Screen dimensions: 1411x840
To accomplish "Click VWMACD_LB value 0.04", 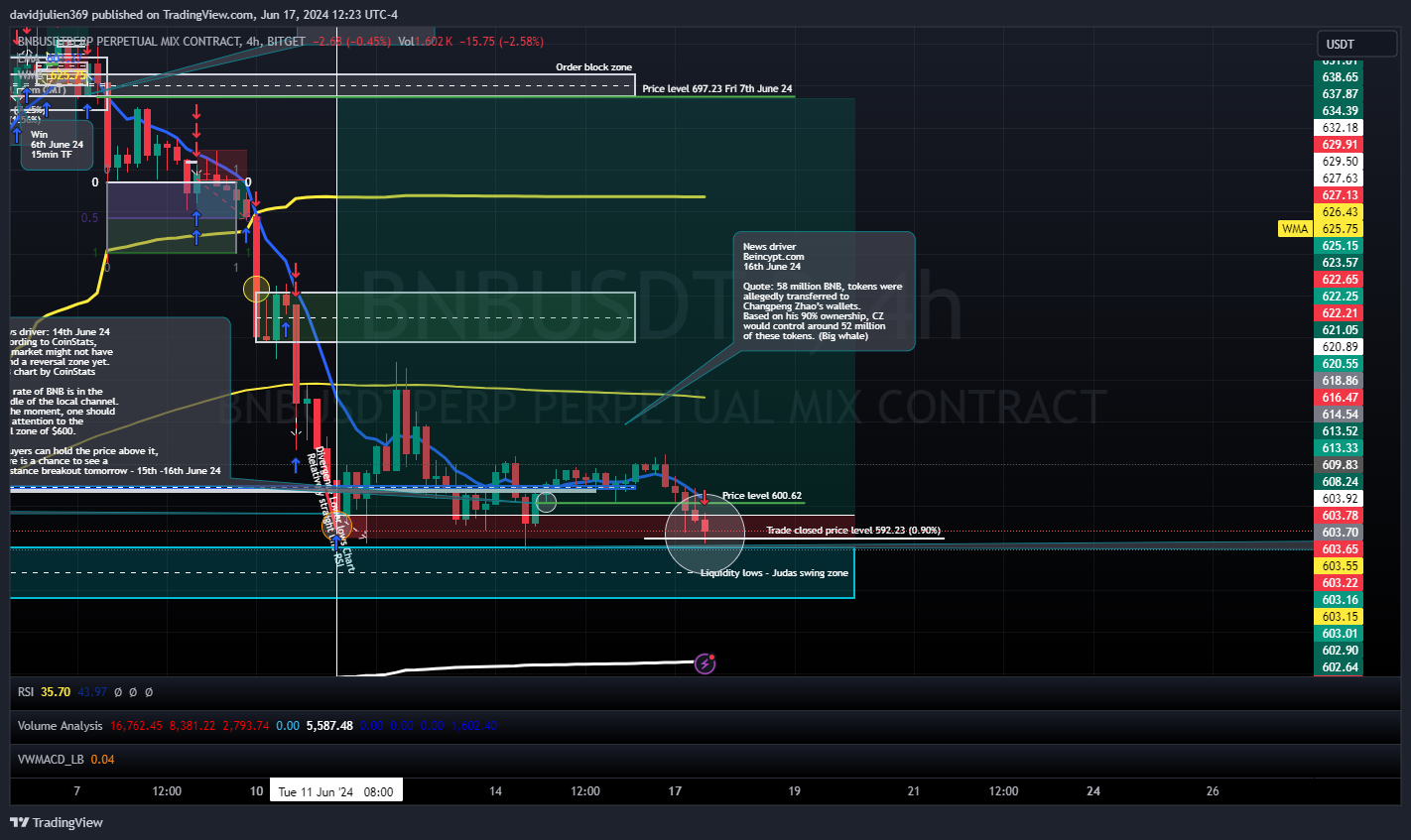I will tap(102, 760).
